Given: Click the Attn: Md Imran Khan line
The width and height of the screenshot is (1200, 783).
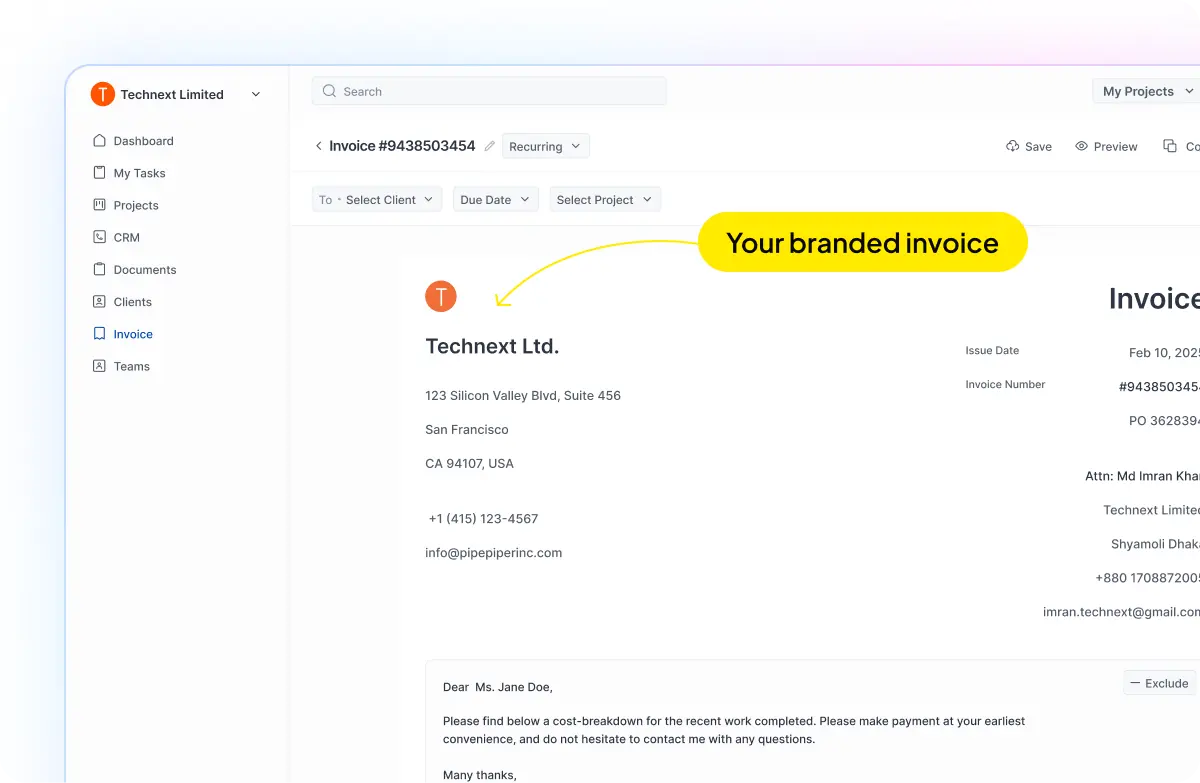Looking at the screenshot, I should tap(1142, 477).
